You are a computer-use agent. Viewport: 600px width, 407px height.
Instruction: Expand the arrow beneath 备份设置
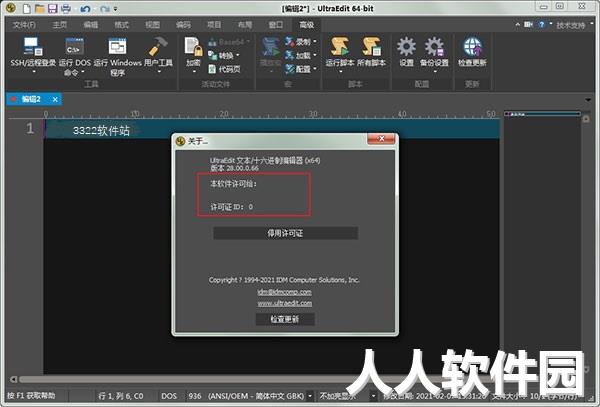434,72
